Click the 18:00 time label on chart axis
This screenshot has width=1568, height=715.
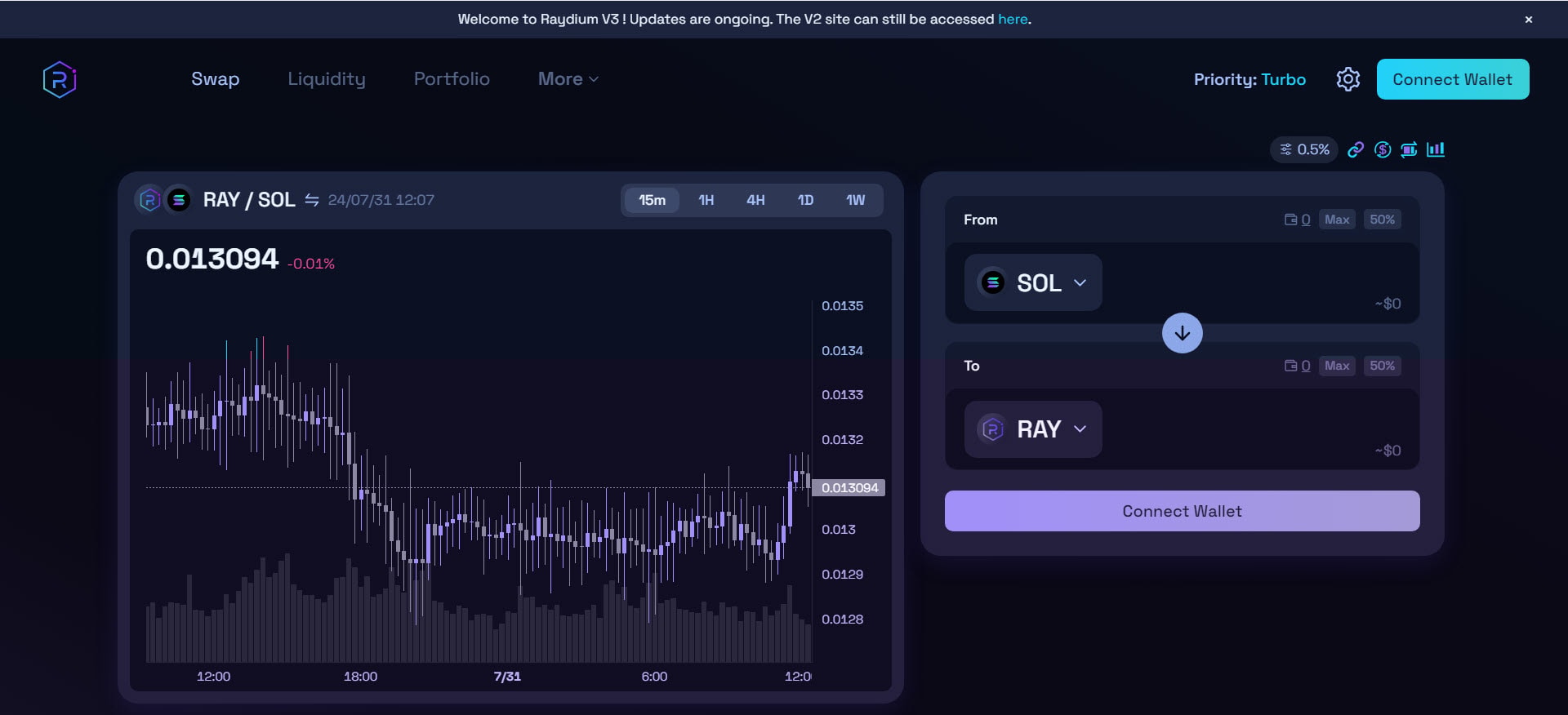(360, 677)
